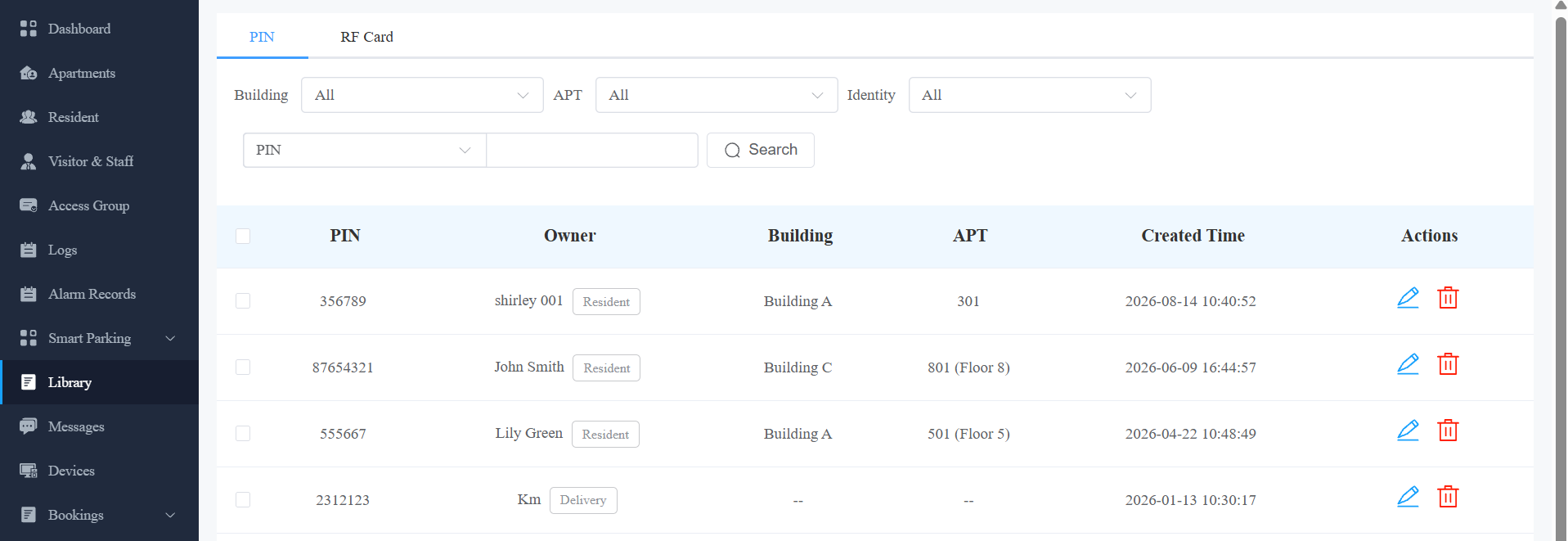Open the Building filter dropdown

coord(422,95)
